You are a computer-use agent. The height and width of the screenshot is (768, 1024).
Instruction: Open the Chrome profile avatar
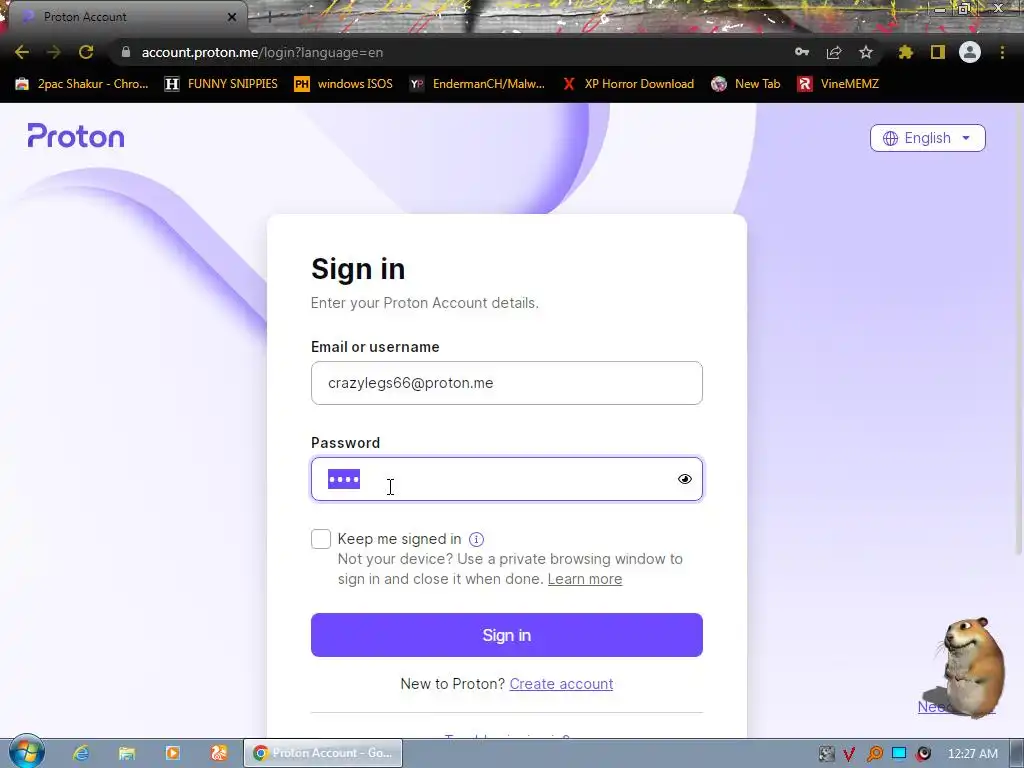point(970,52)
